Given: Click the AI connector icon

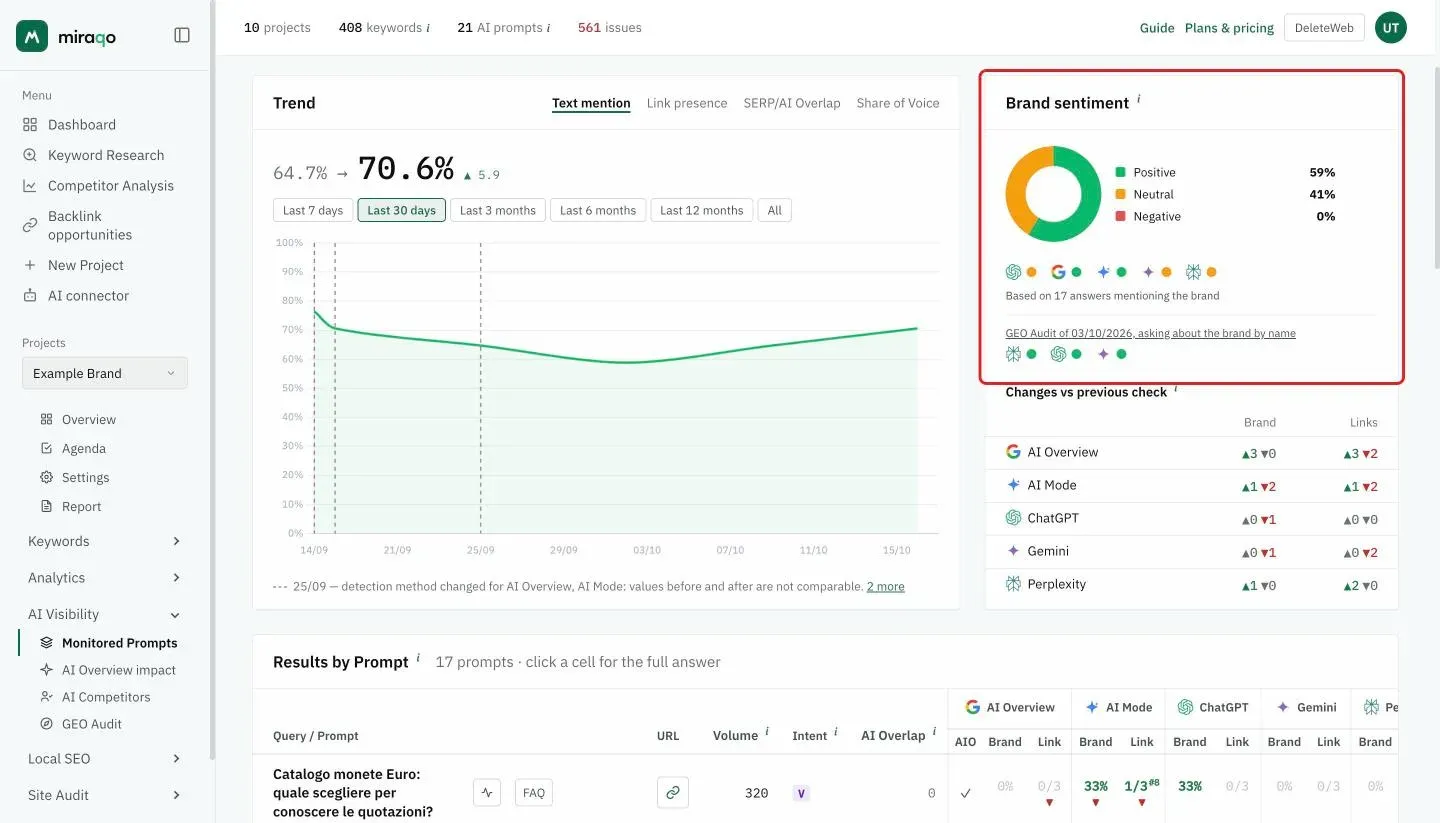Looking at the screenshot, I should pyautogui.click(x=30, y=296).
